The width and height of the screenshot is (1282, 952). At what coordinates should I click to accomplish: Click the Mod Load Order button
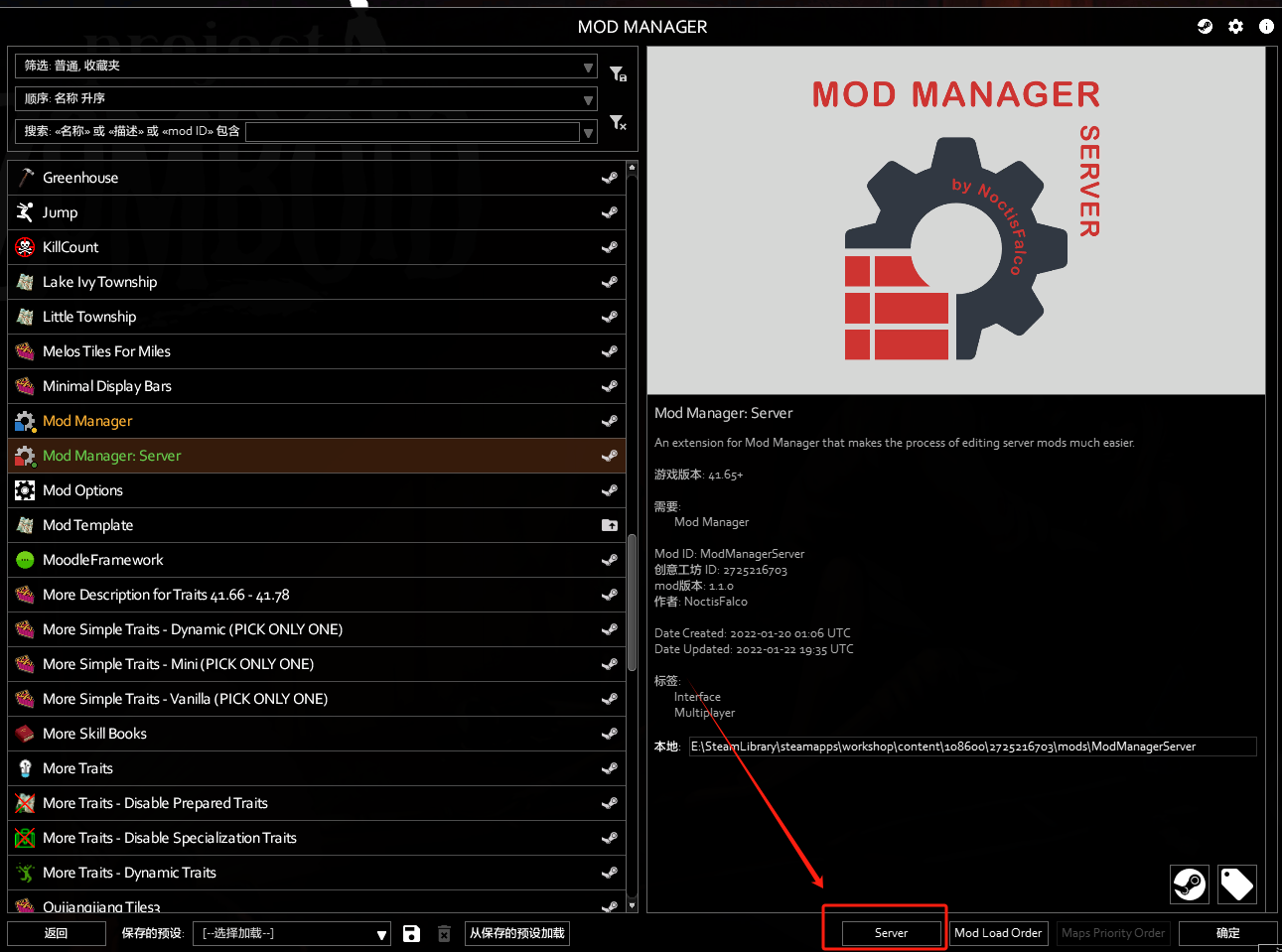click(x=998, y=933)
